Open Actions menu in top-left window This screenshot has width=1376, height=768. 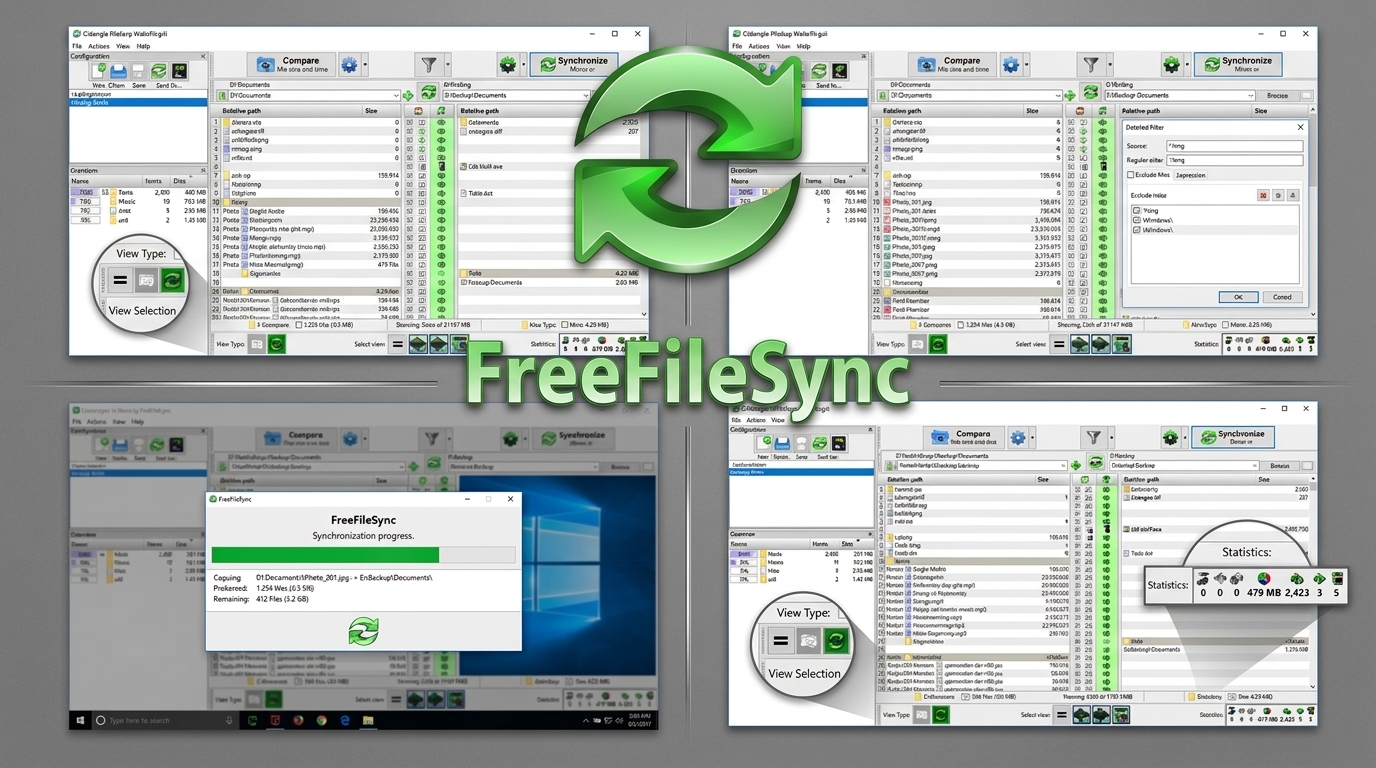pyautogui.click(x=98, y=46)
